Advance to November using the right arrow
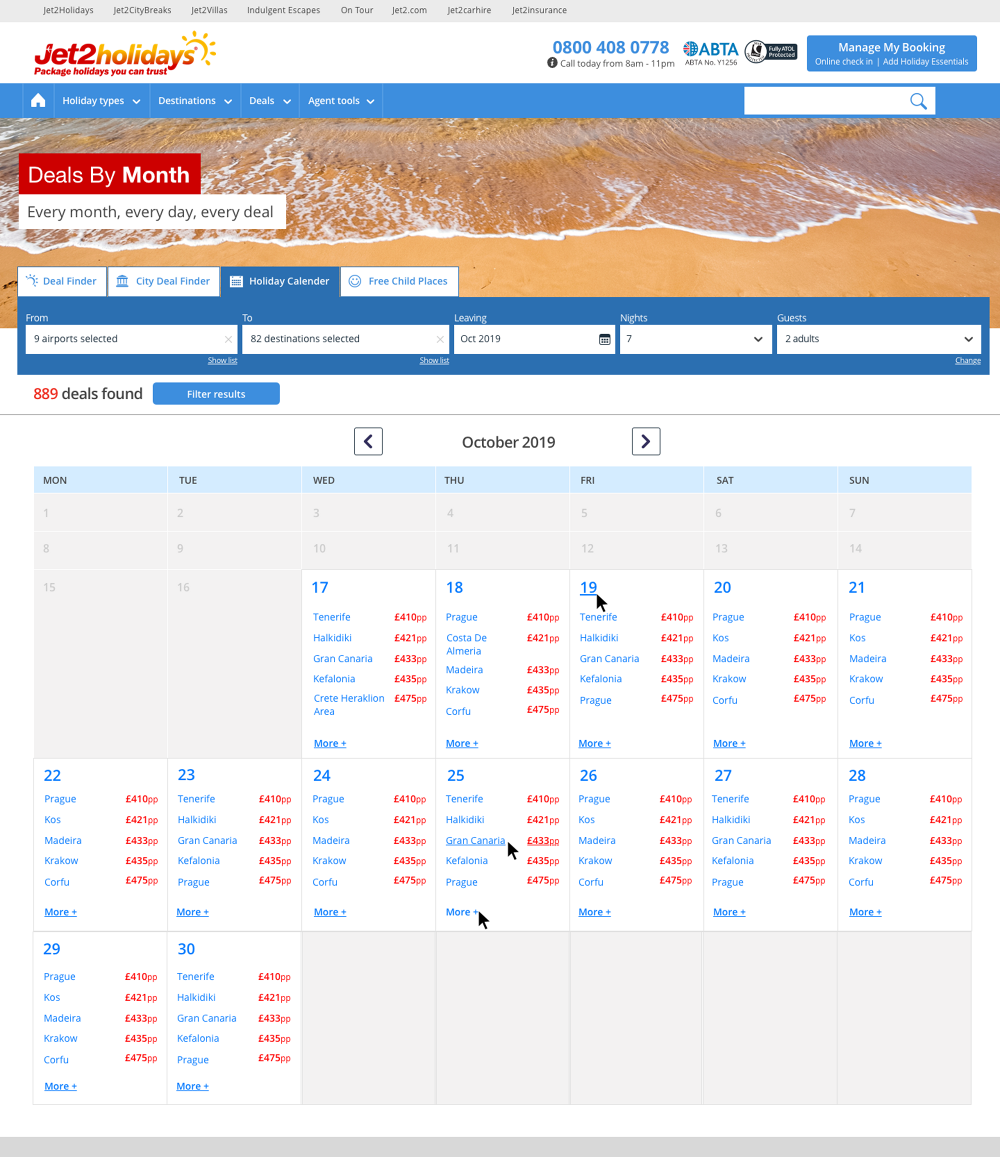Image resolution: width=1000 pixels, height=1157 pixels. pos(645,441)
